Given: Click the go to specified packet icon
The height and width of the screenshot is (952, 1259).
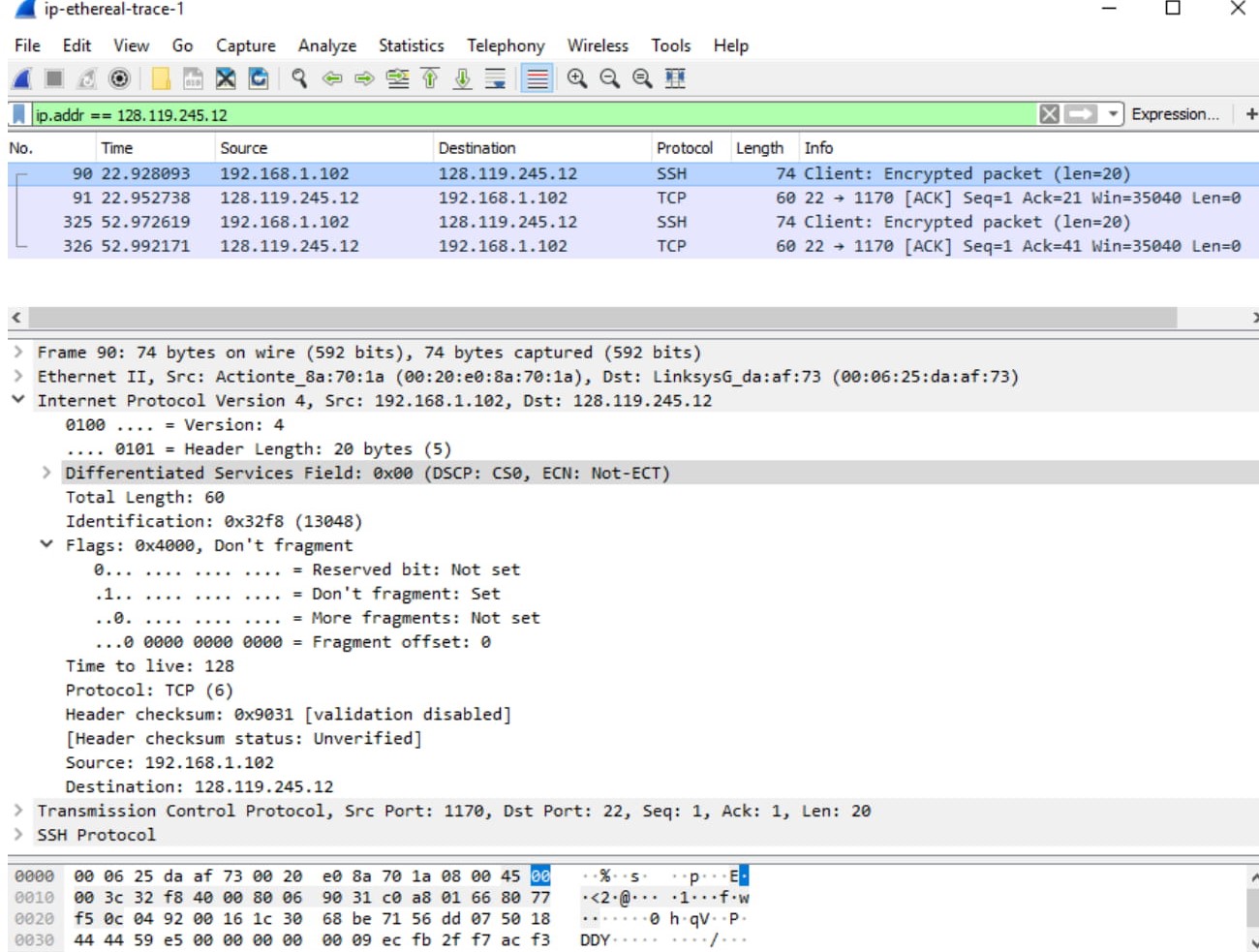Looking at the screenshot, I should pos(397,78).
